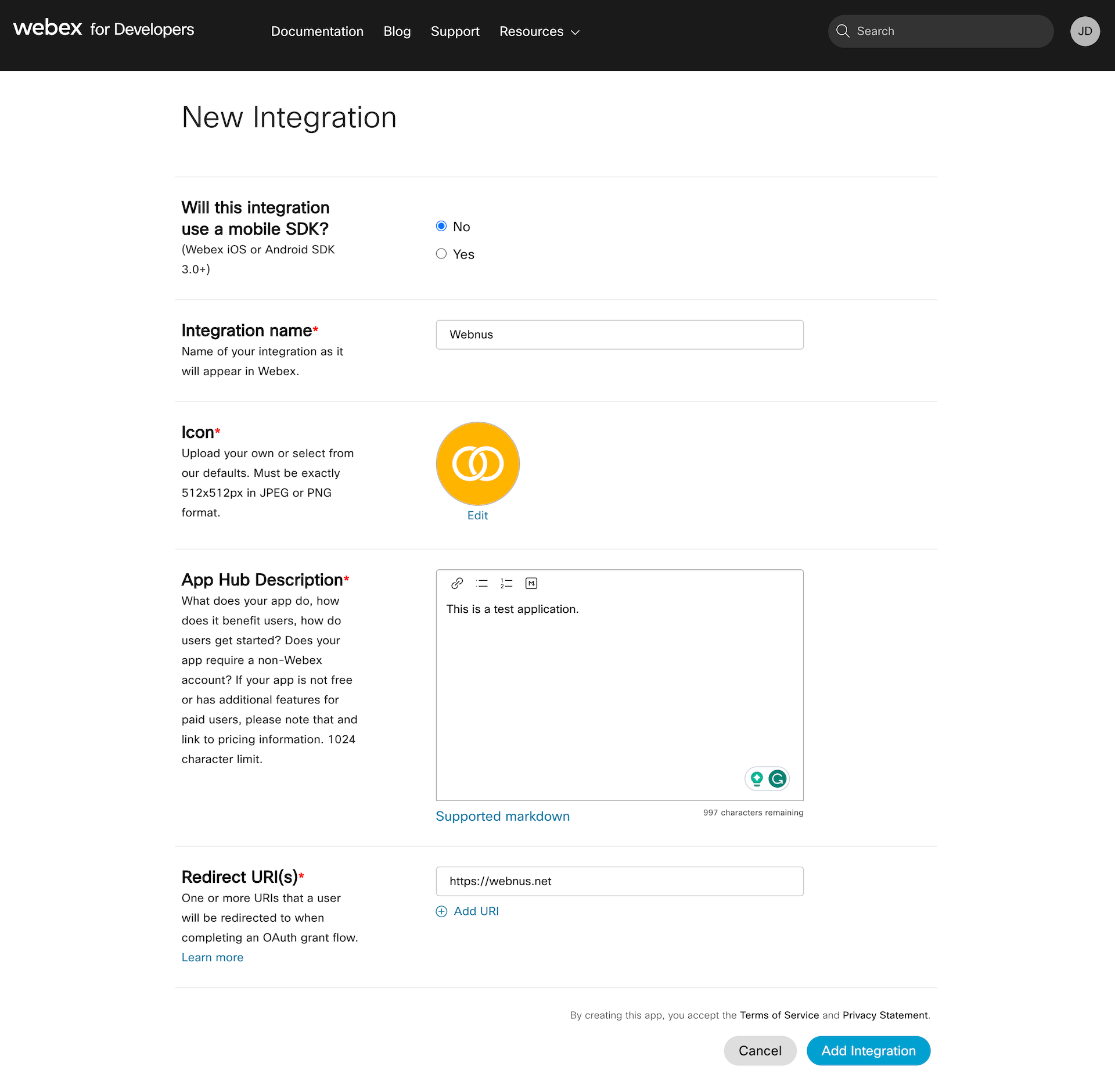
Task: Toggle the markdown mode icon in editor
Action: click(531, 583)
